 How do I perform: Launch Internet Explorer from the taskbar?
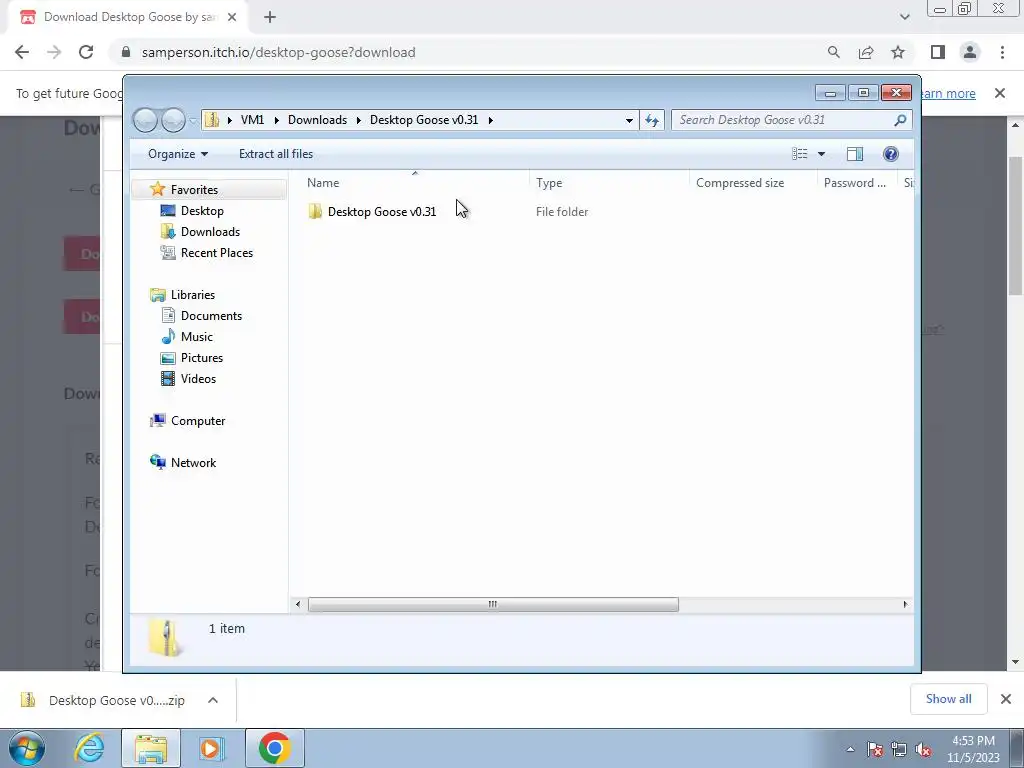89,748
